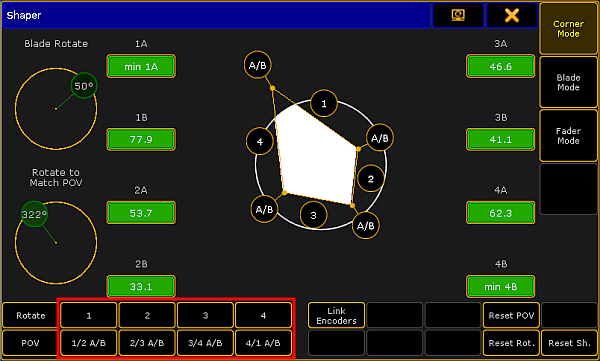The height and width of the screenshot is (361, 600).
Task: Switch to Blade Mode
Action: [568, 82]
